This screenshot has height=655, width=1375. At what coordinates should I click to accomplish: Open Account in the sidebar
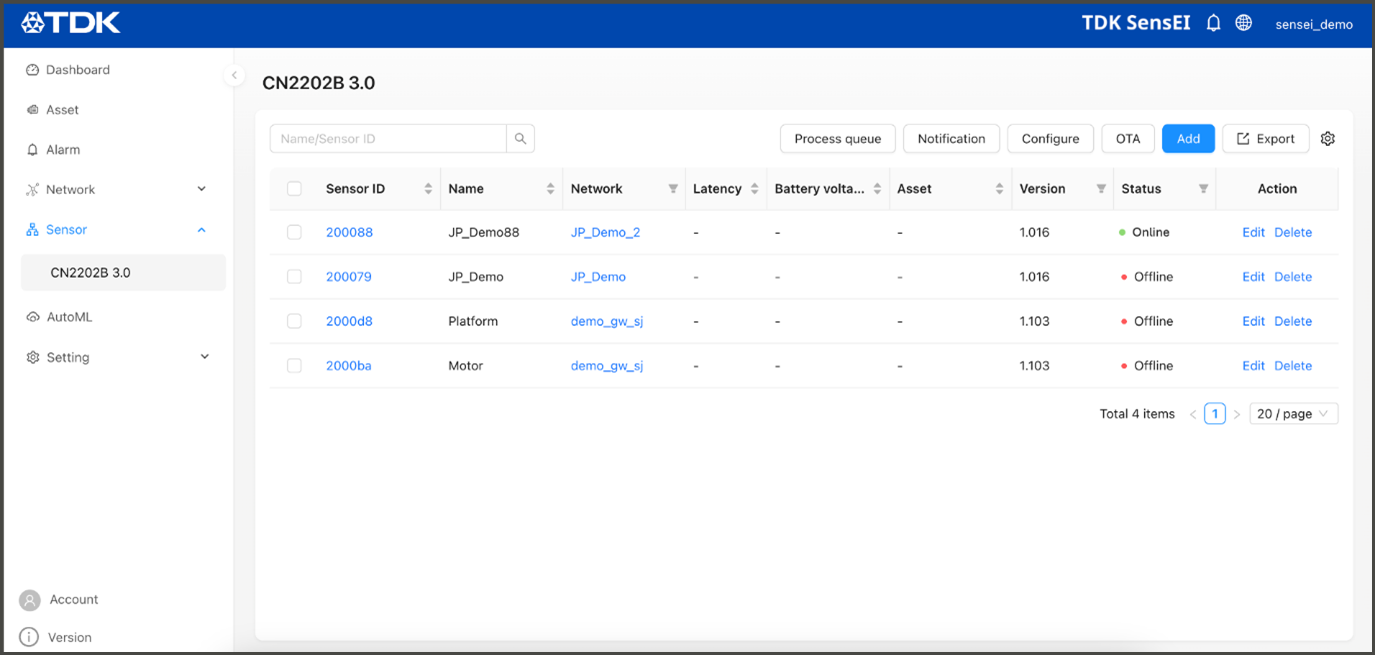(x=74, y=600)
